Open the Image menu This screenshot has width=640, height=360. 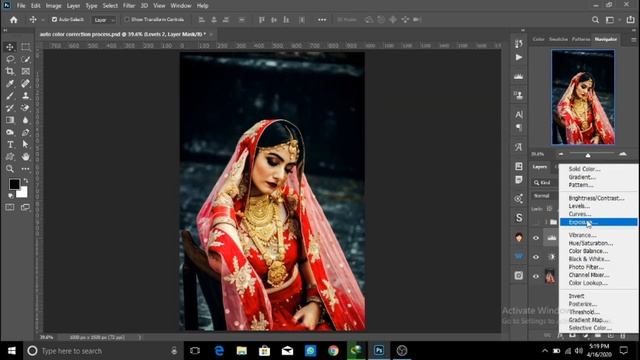pos(53,6)
